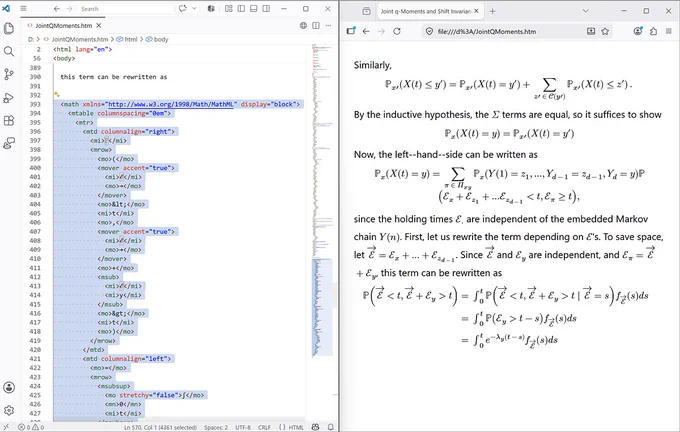Toggle the secondary side bar
680x432 pixels.
pyautogui.click(x=266, y=9)
